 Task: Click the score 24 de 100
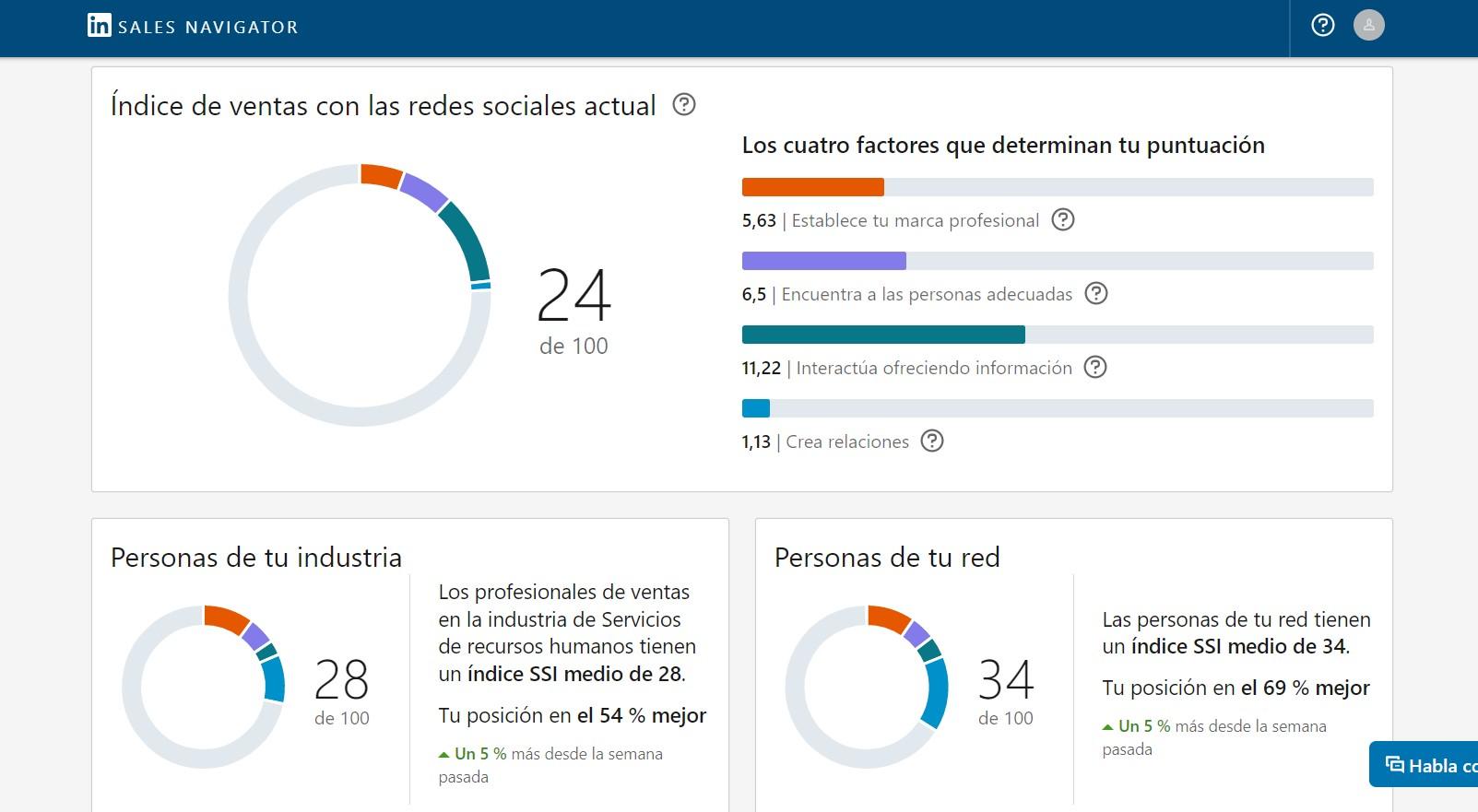pos(573,312)
